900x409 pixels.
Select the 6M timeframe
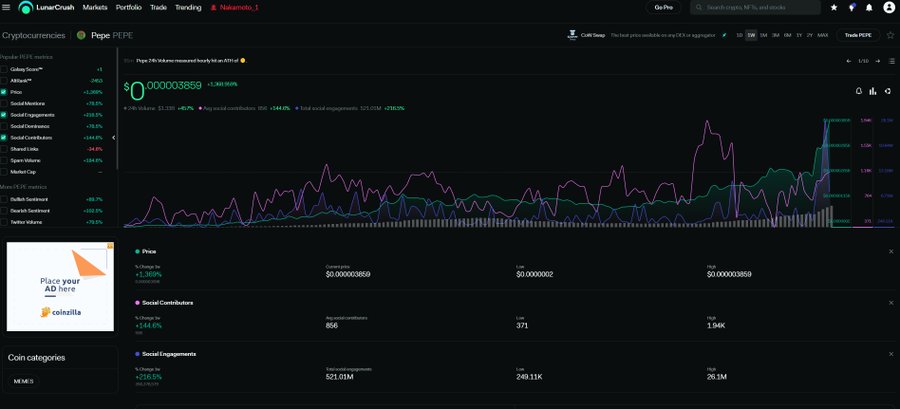tap(788, 35)
